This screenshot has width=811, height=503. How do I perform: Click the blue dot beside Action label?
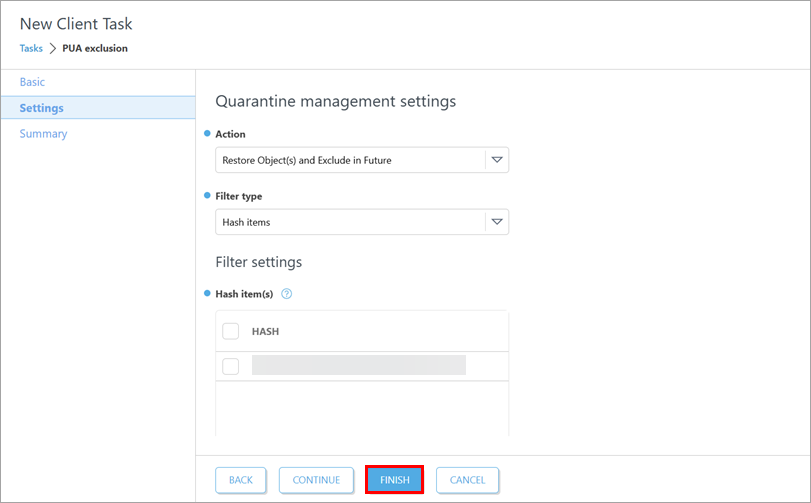click(208, 133)
